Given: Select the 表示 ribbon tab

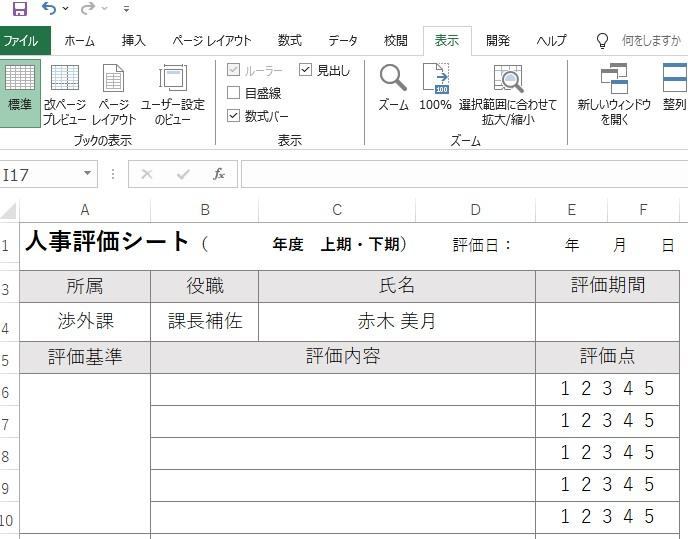Looking at the screenshot, I should (447, 41).
